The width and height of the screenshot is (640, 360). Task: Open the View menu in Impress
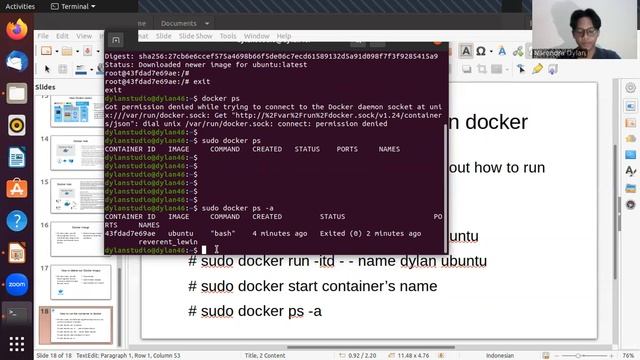point(84,36)
